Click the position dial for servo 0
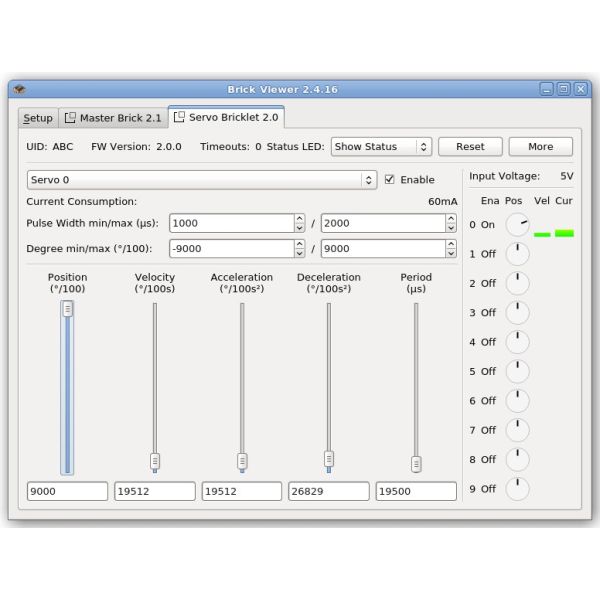This screenshot has height=600, width=600. (517, 225)
